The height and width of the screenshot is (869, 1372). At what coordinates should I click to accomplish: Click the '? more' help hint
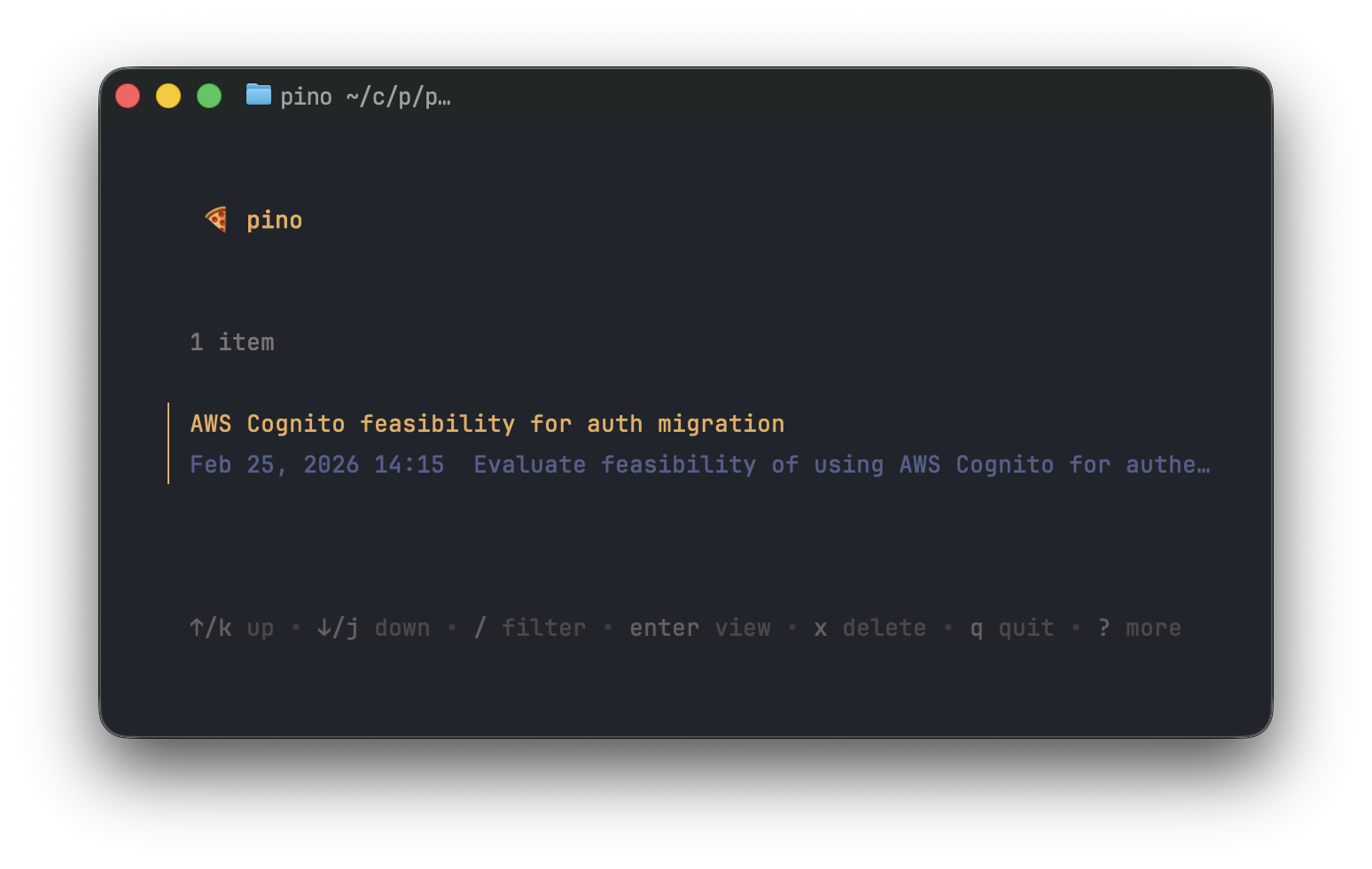1140,628
